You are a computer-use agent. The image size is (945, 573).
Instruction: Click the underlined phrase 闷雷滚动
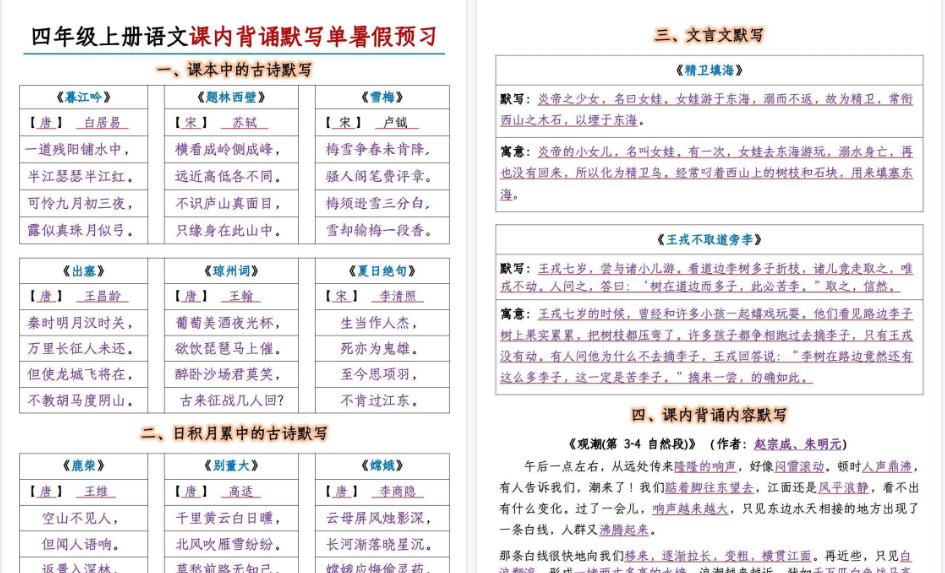[x=799, y=466]
